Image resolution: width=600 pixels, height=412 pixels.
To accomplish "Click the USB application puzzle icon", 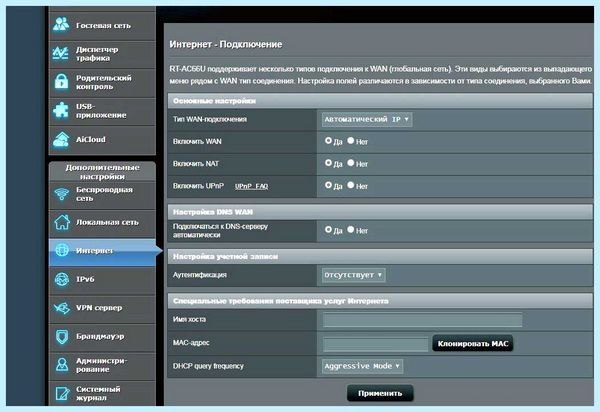I will coord(61,110).
